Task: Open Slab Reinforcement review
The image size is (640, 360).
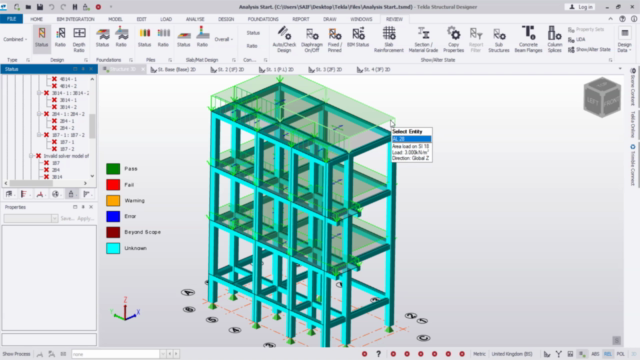Action: pos(389,40)
